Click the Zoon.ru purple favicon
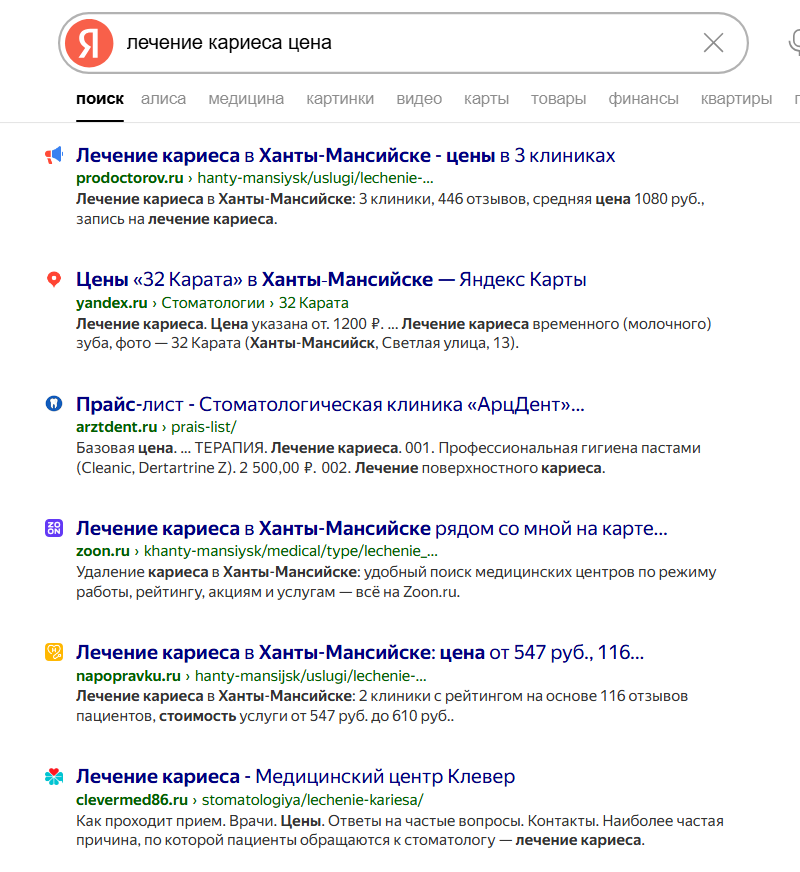Image resolution: width=800 pixels, height=872 pixels. 55,527
